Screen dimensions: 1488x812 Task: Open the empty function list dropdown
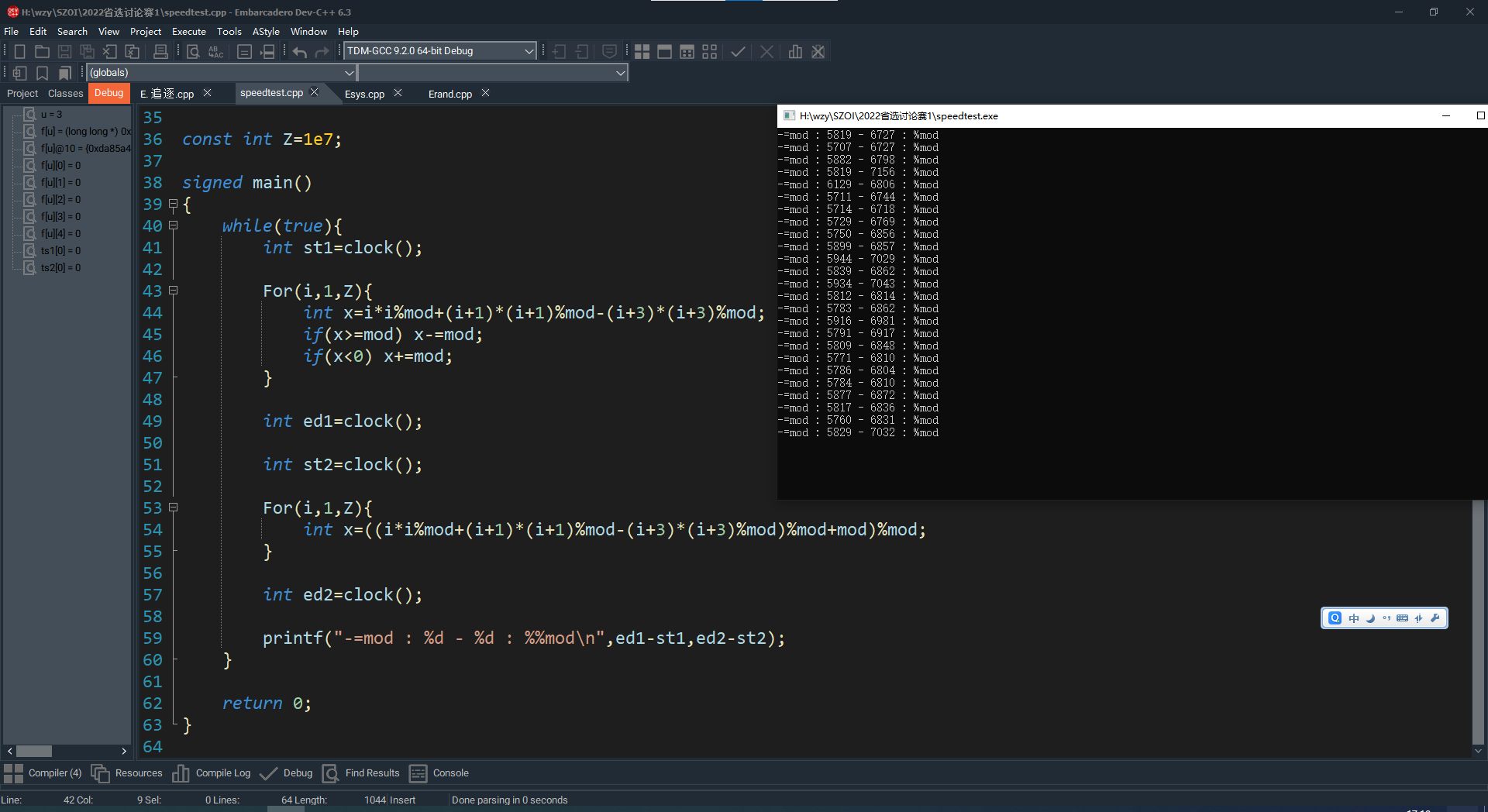tap(493, 73)
